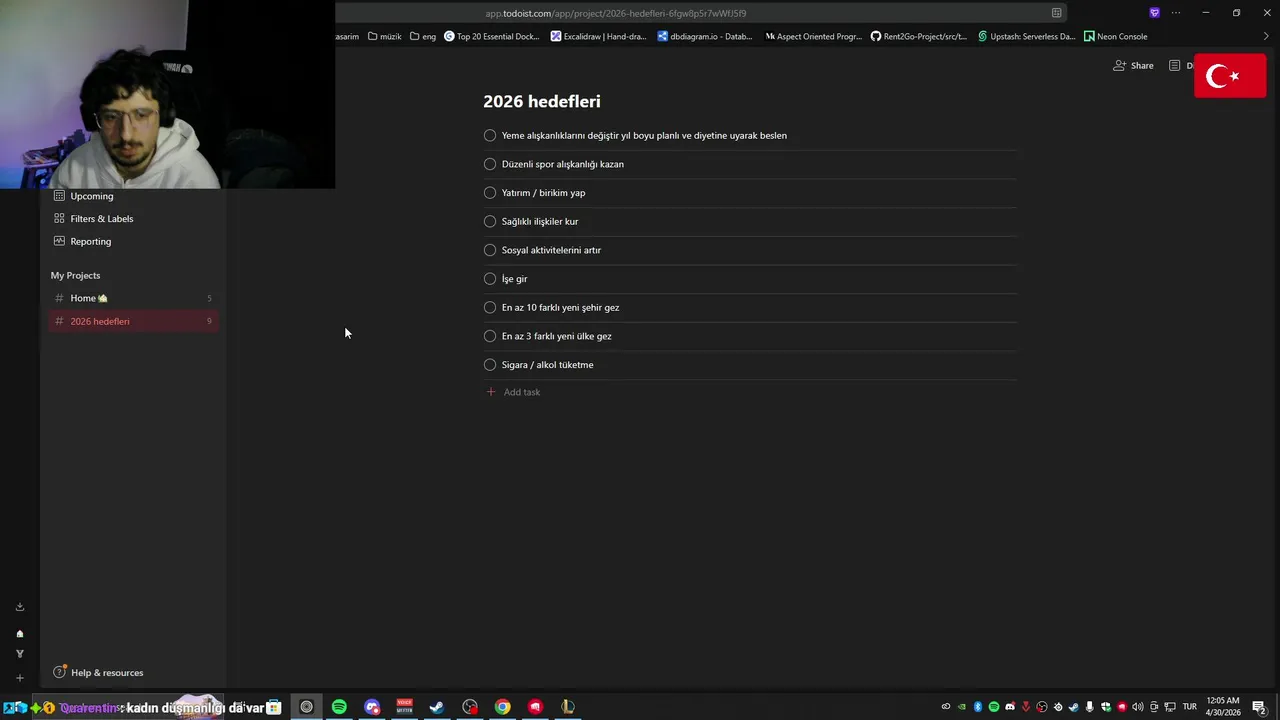This screenshot has height=720, width=1280.
Task: Open 'Top 20 Essential Dock...' bookmark
Action: [x=492, y=36]
